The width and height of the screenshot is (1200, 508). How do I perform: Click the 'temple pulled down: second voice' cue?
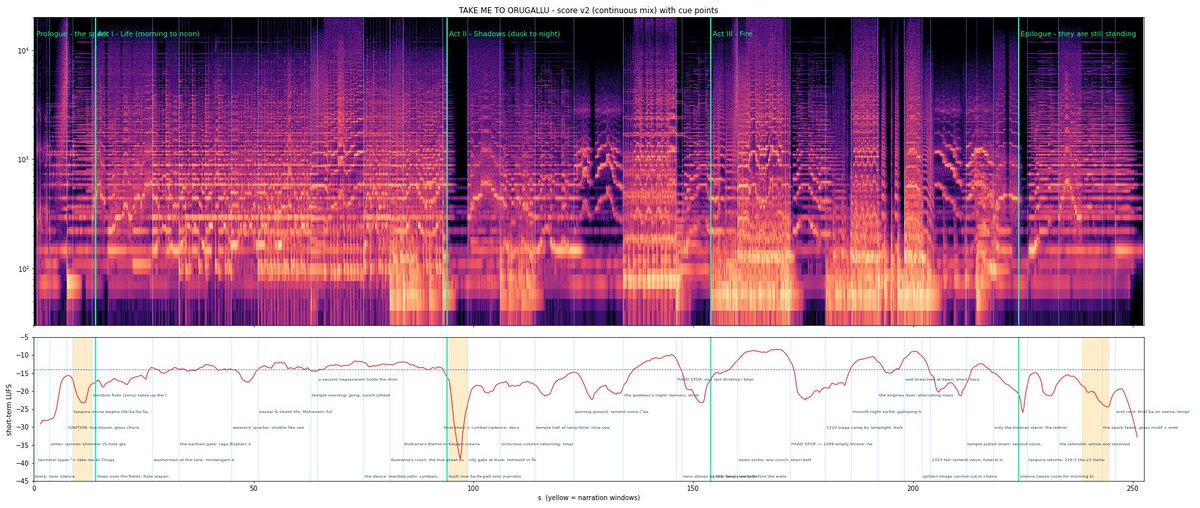point(1004,444)
